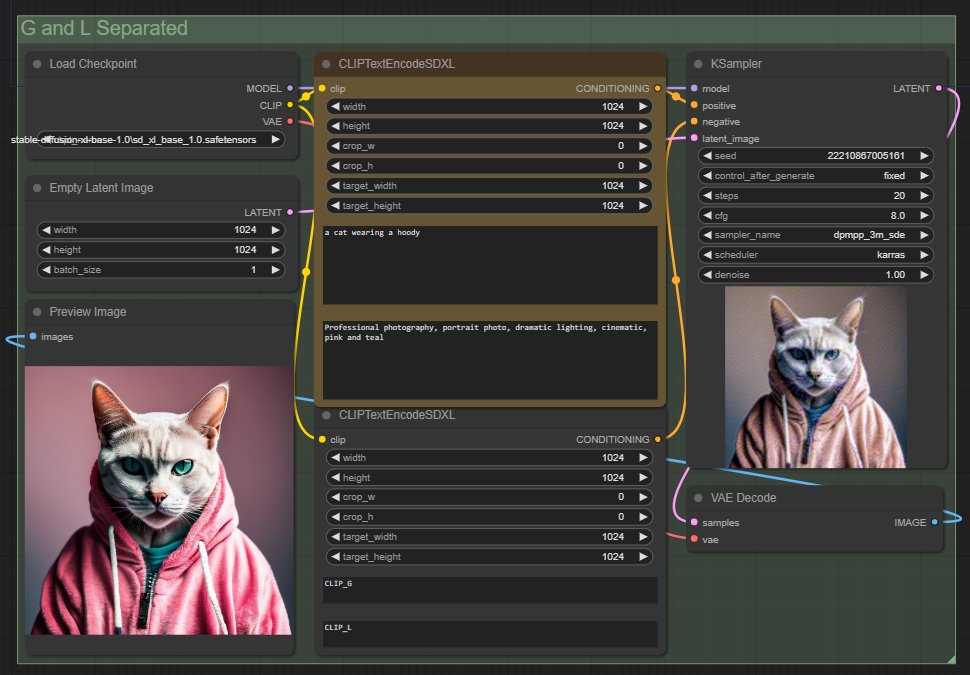Increase target_height in gray CLIPTextEncodeSDXL node
This screenshot has width=970, height=675.
coord(643,557)
